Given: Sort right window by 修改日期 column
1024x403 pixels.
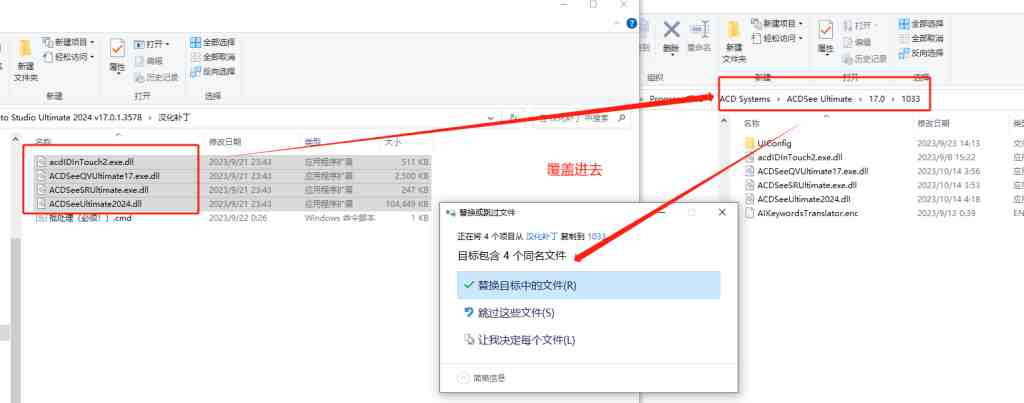Looking at the screenshot, I should click(934, 123).
